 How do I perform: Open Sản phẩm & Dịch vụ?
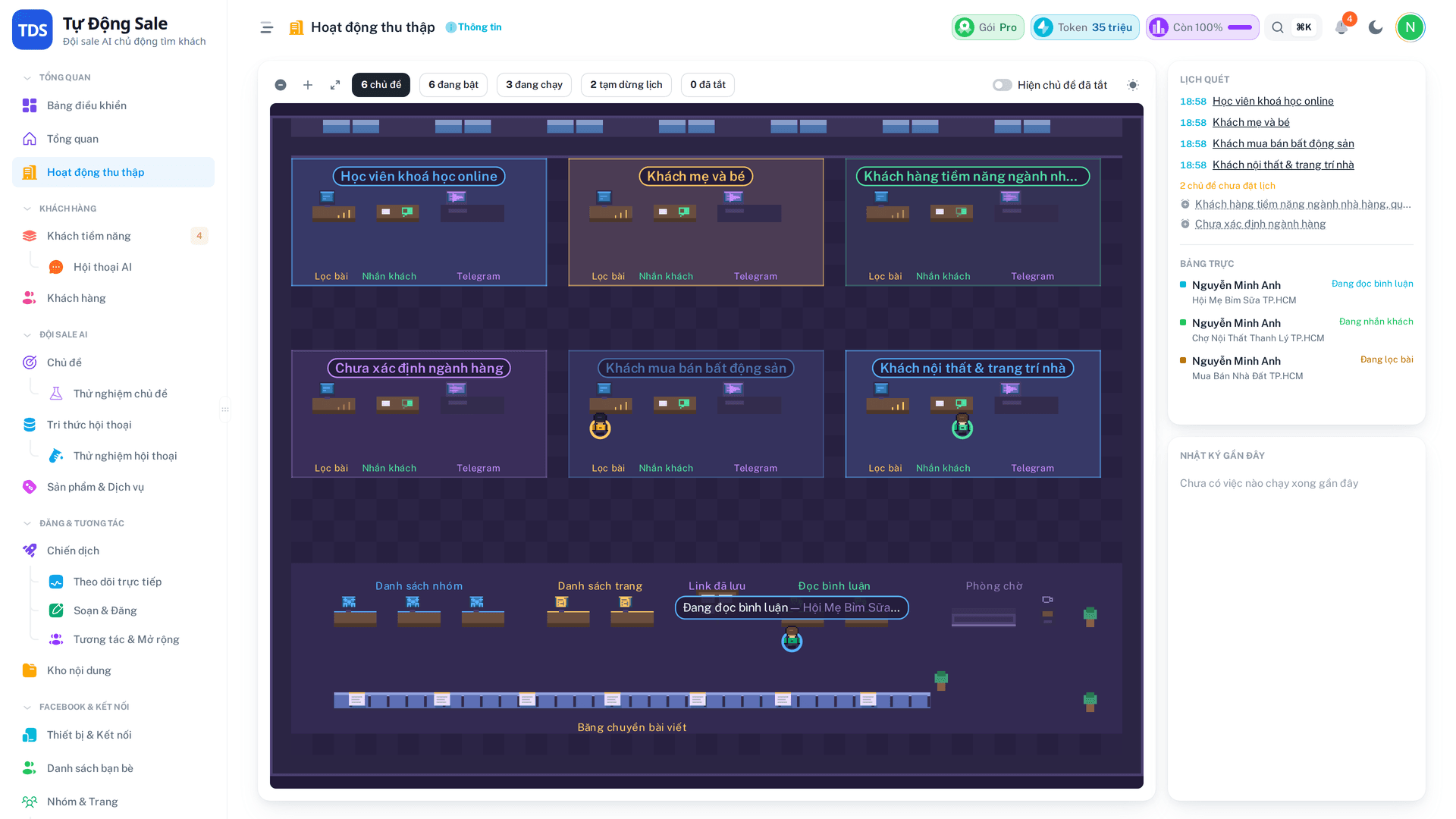[113, 487]
